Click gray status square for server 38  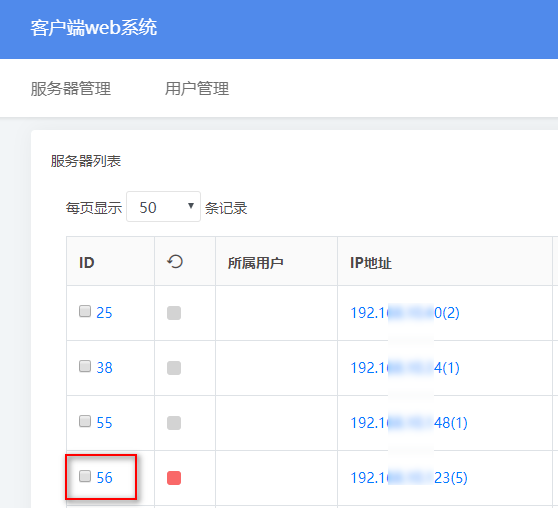(174, 368)
